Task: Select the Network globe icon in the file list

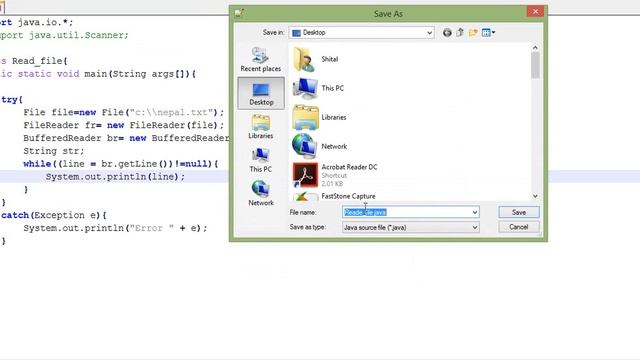Action: point(304,146)
